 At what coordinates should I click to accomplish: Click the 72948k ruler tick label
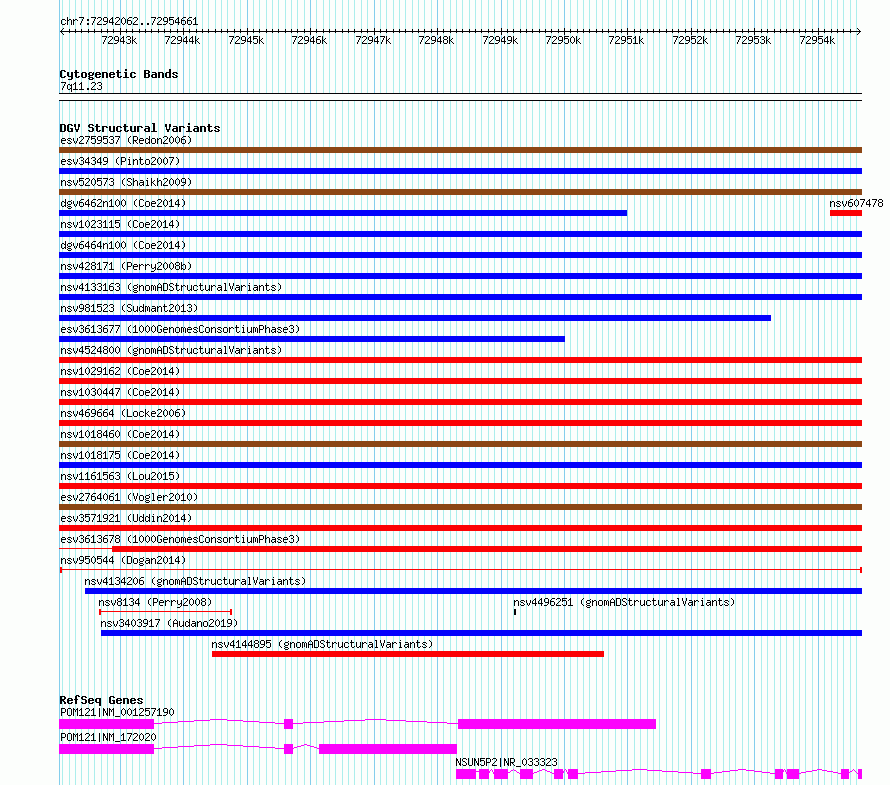click(436, 40)
